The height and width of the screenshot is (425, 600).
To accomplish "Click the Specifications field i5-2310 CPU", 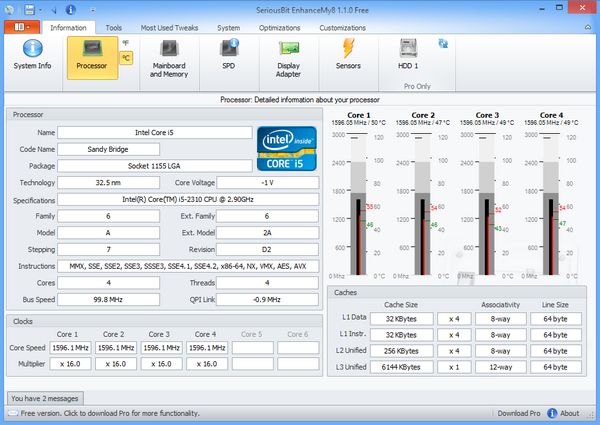I will tap(188, 199).
